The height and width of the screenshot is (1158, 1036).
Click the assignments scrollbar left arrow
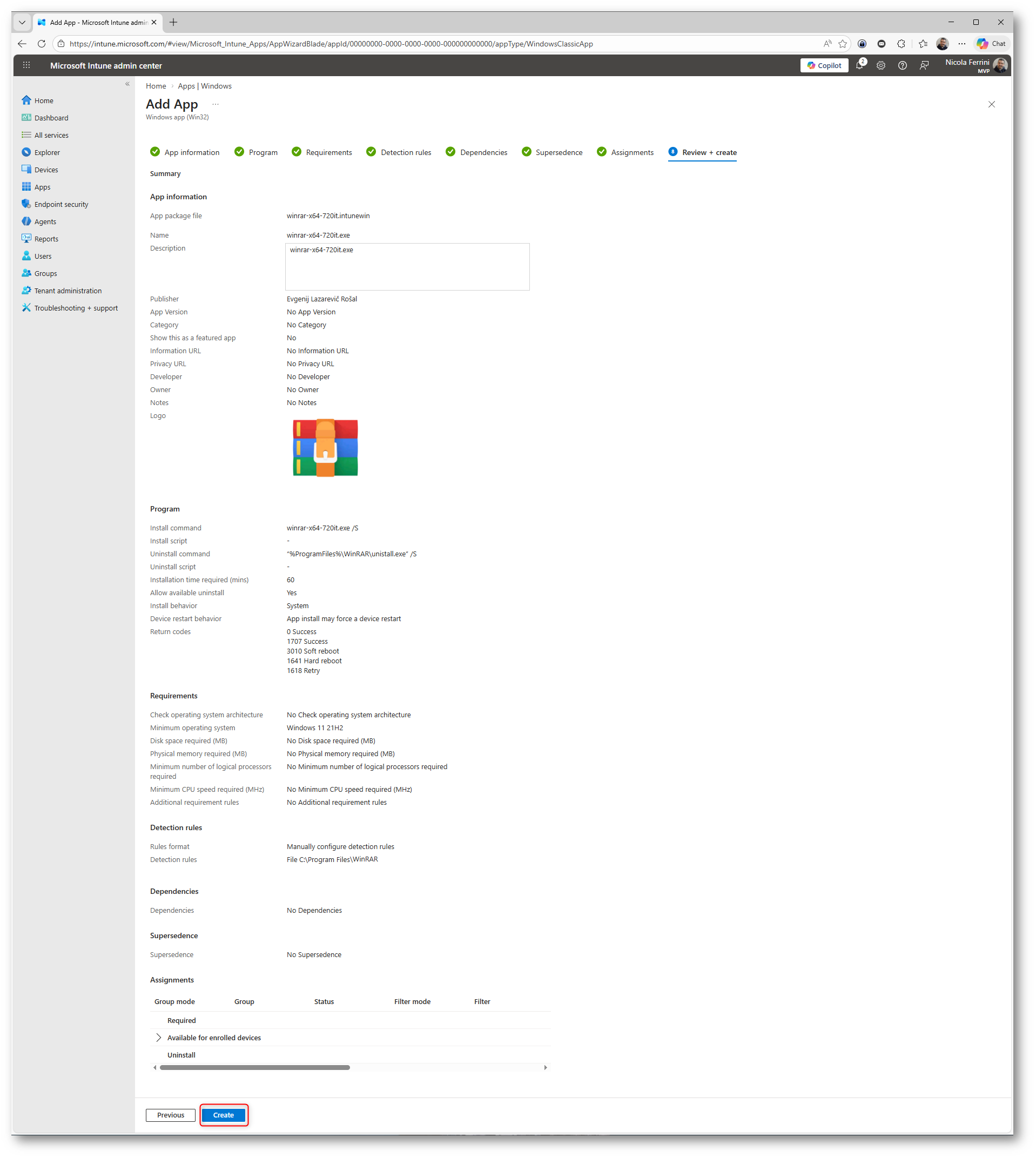(x=155, y=1068)
